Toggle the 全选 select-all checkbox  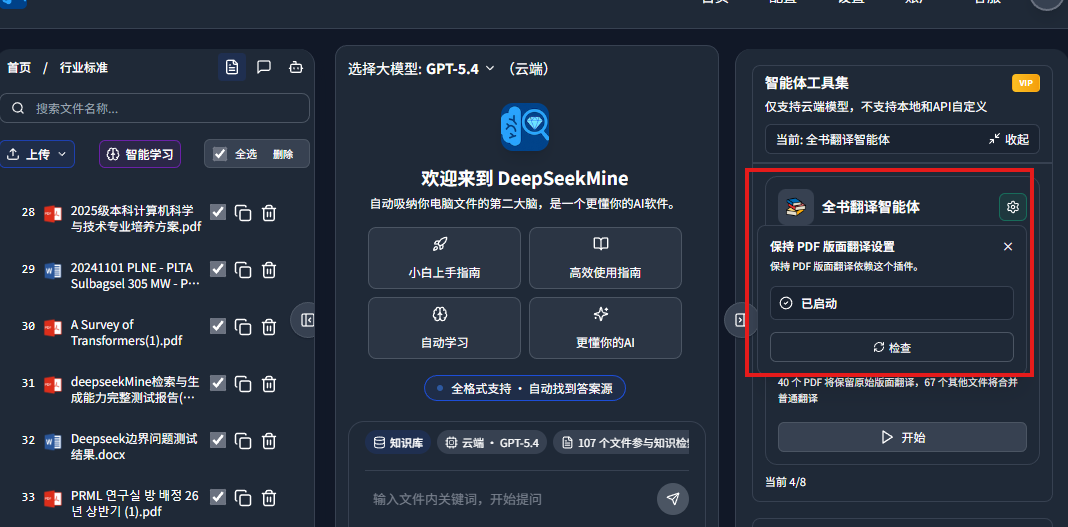[219, 154]
